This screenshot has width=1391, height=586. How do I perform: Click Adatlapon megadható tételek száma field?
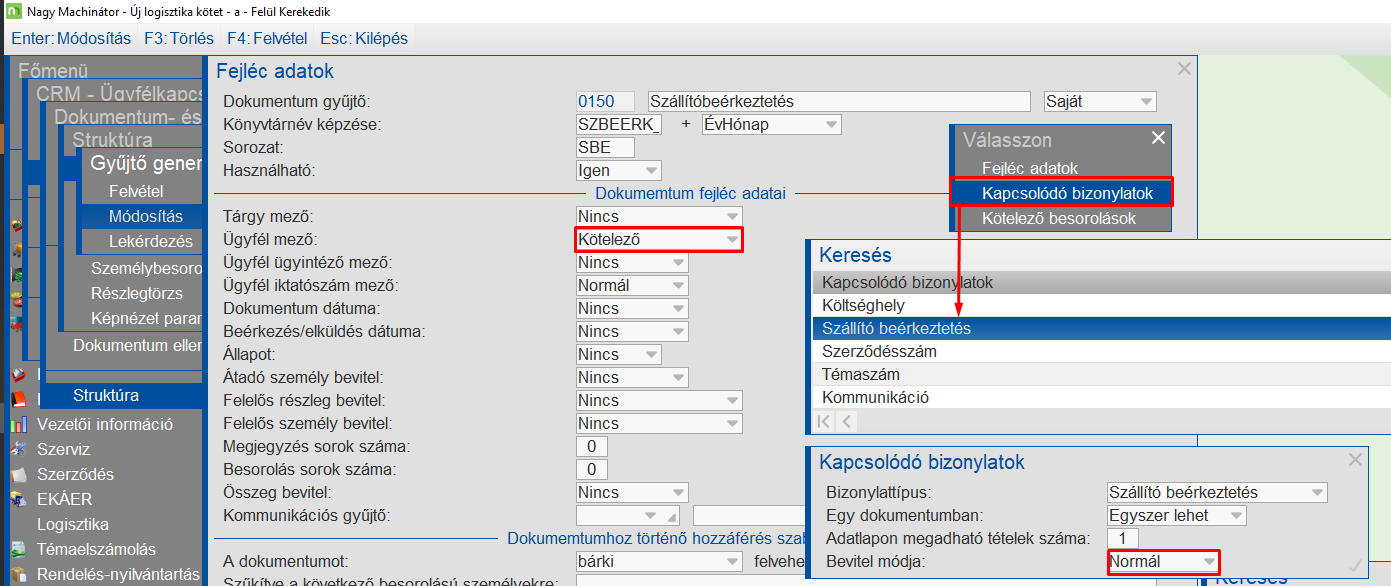tap(1122, 538)
